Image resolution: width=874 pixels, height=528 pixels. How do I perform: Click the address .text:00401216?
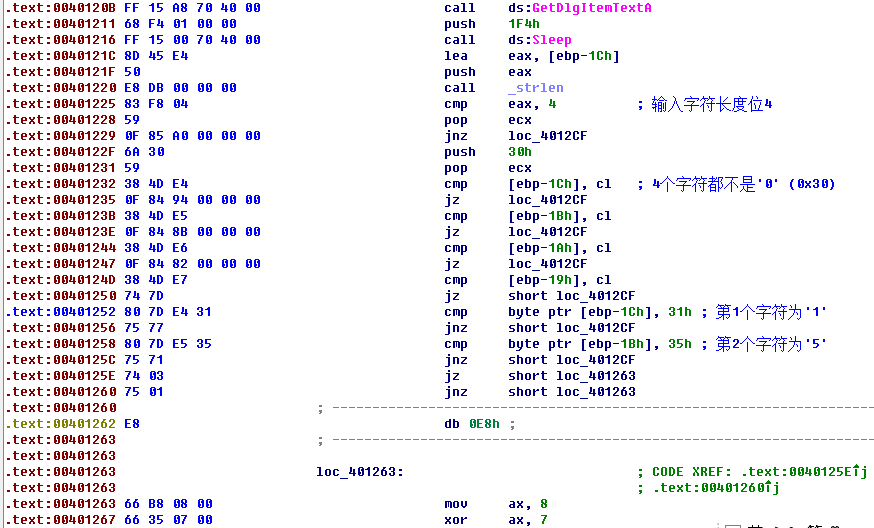[60, 40]
